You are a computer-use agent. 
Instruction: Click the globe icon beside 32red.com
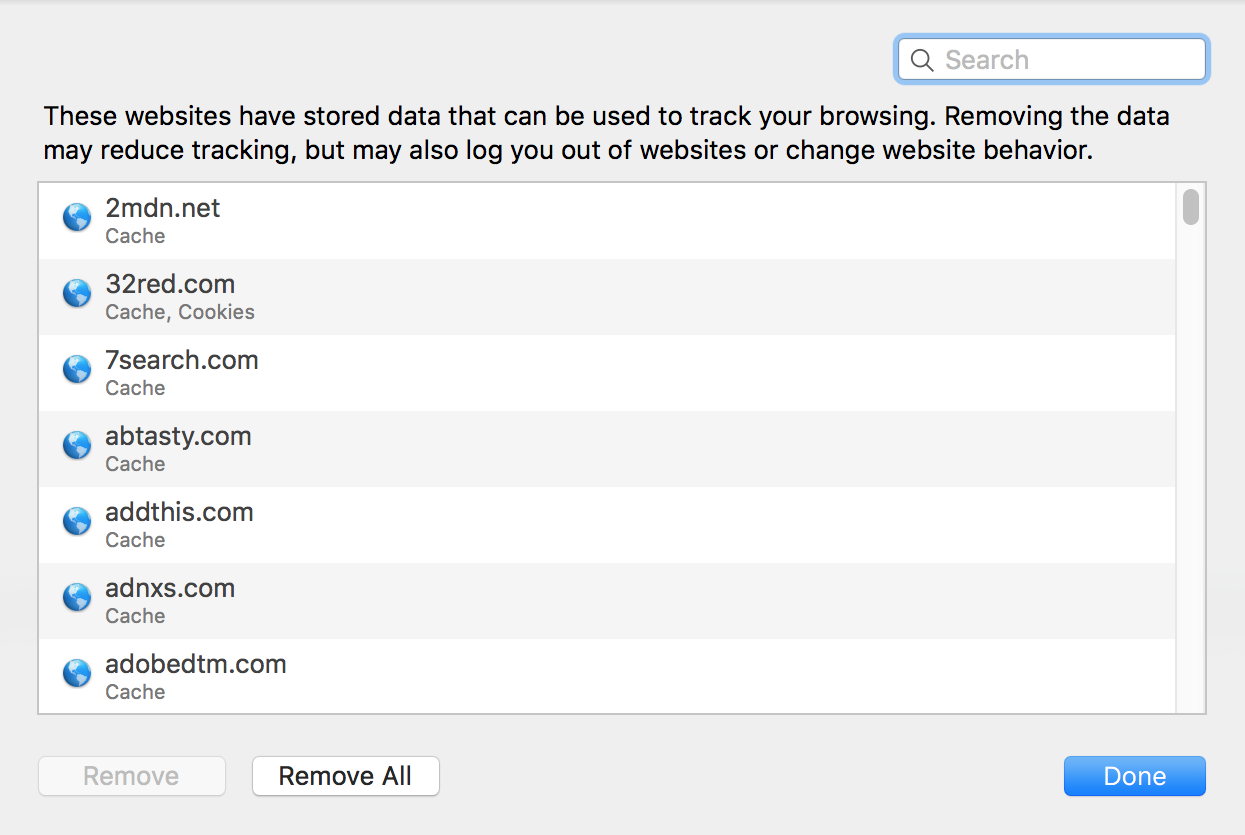[x=77, y=293]
